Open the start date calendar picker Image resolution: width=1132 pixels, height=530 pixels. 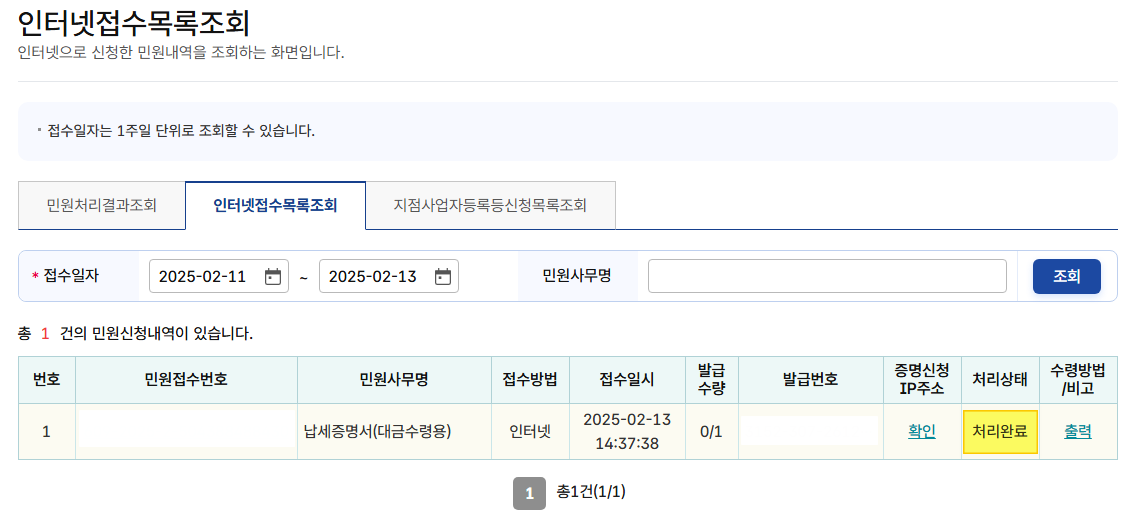point(273,277)
